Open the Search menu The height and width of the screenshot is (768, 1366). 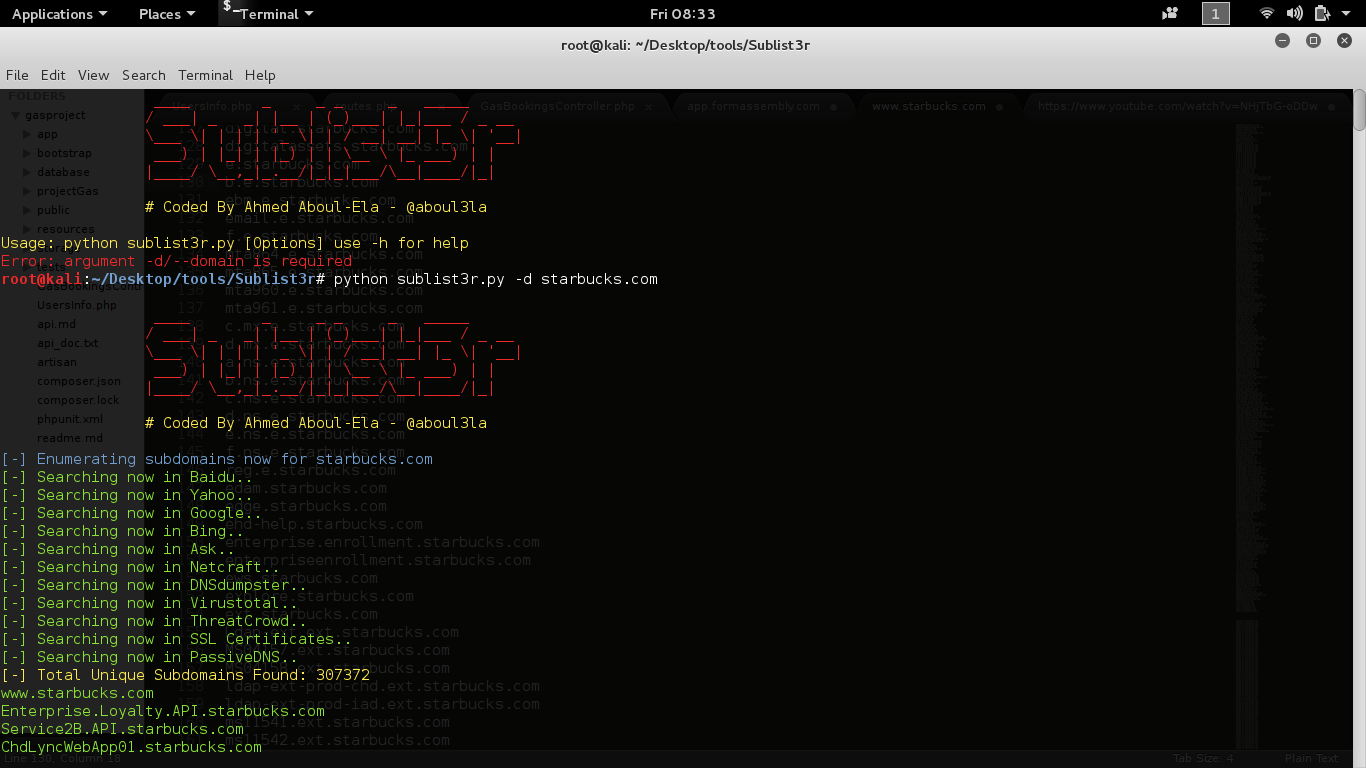click(144, 75)
